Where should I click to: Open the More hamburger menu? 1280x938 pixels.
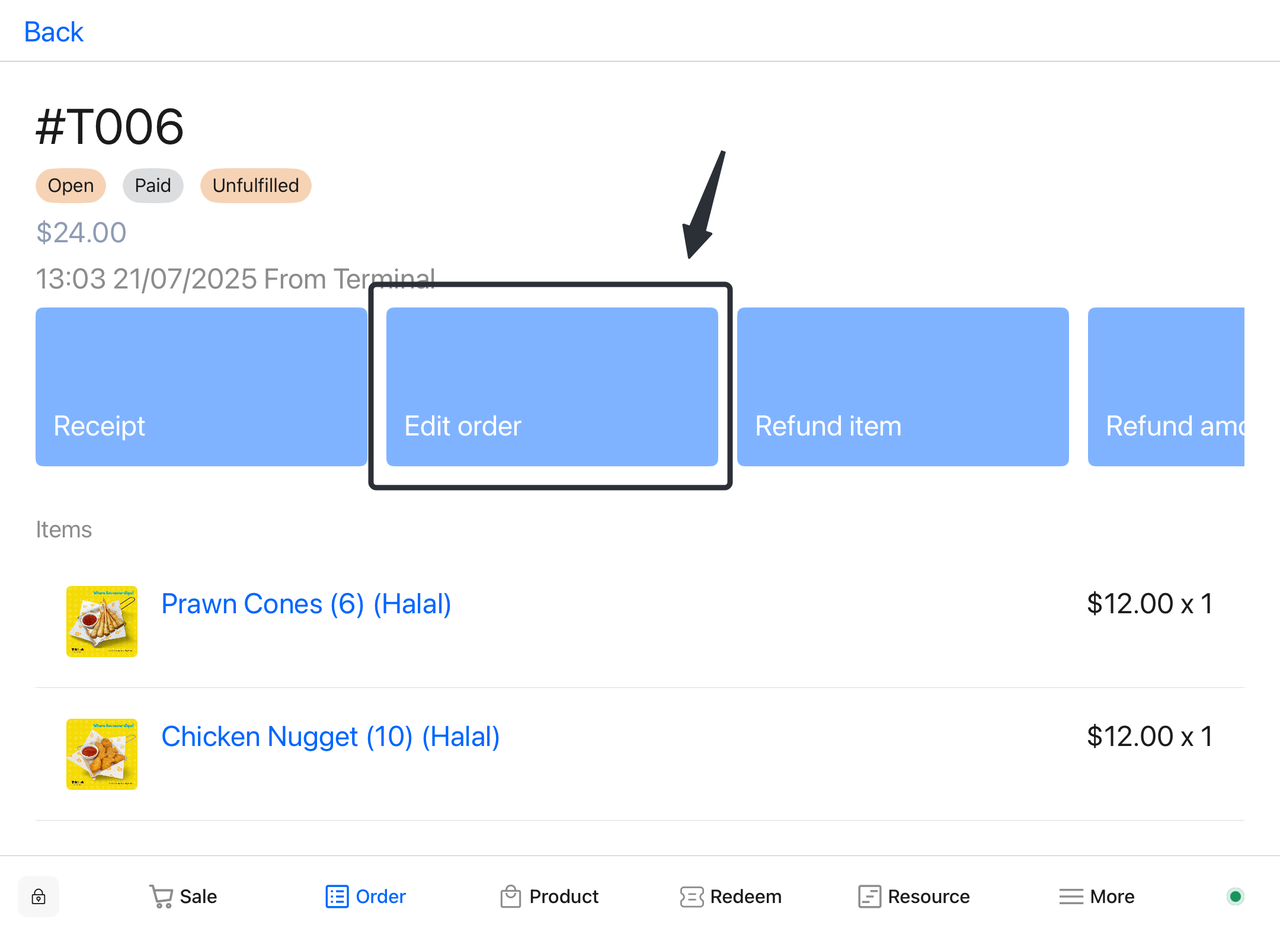point(1071,896)
